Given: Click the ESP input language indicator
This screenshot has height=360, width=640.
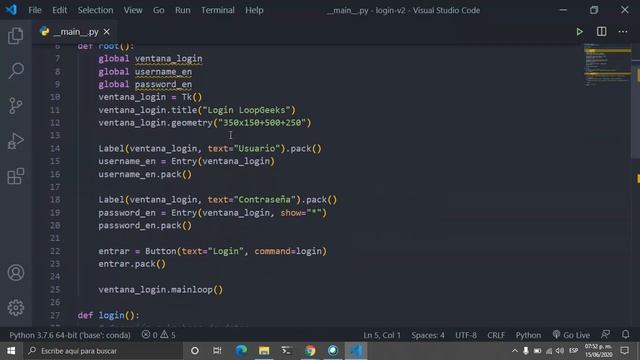Looking at the screenshot, I should point(573,351).
